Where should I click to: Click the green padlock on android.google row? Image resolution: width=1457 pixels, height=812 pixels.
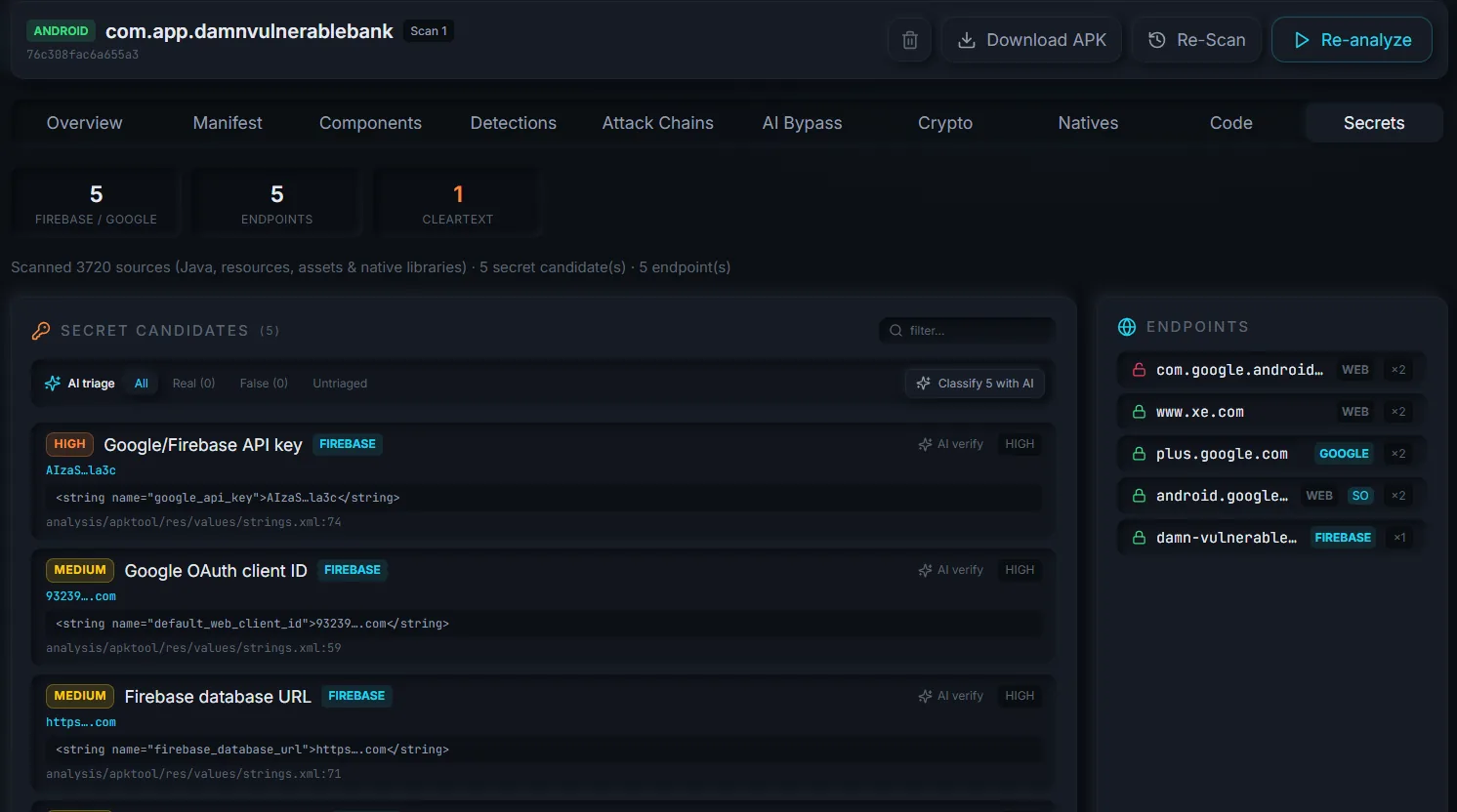[1139, 496]
